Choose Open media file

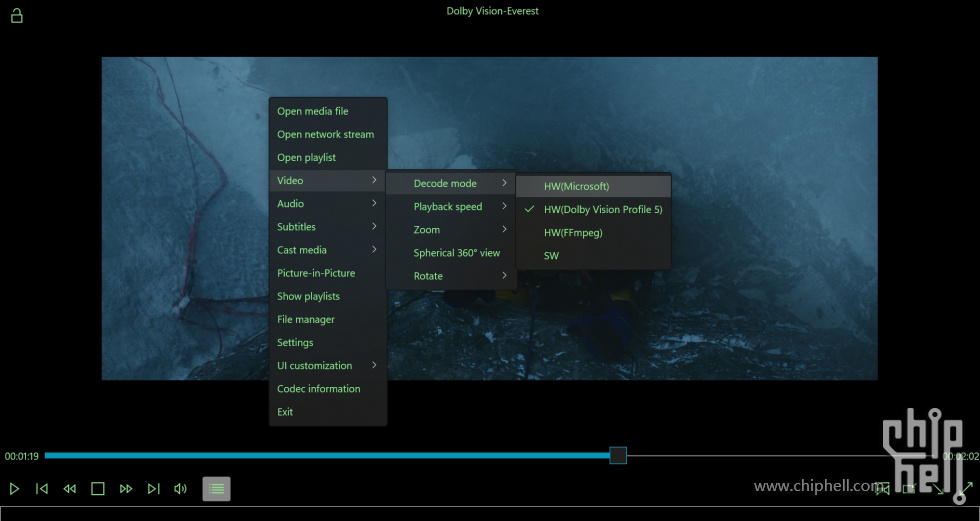328,111
